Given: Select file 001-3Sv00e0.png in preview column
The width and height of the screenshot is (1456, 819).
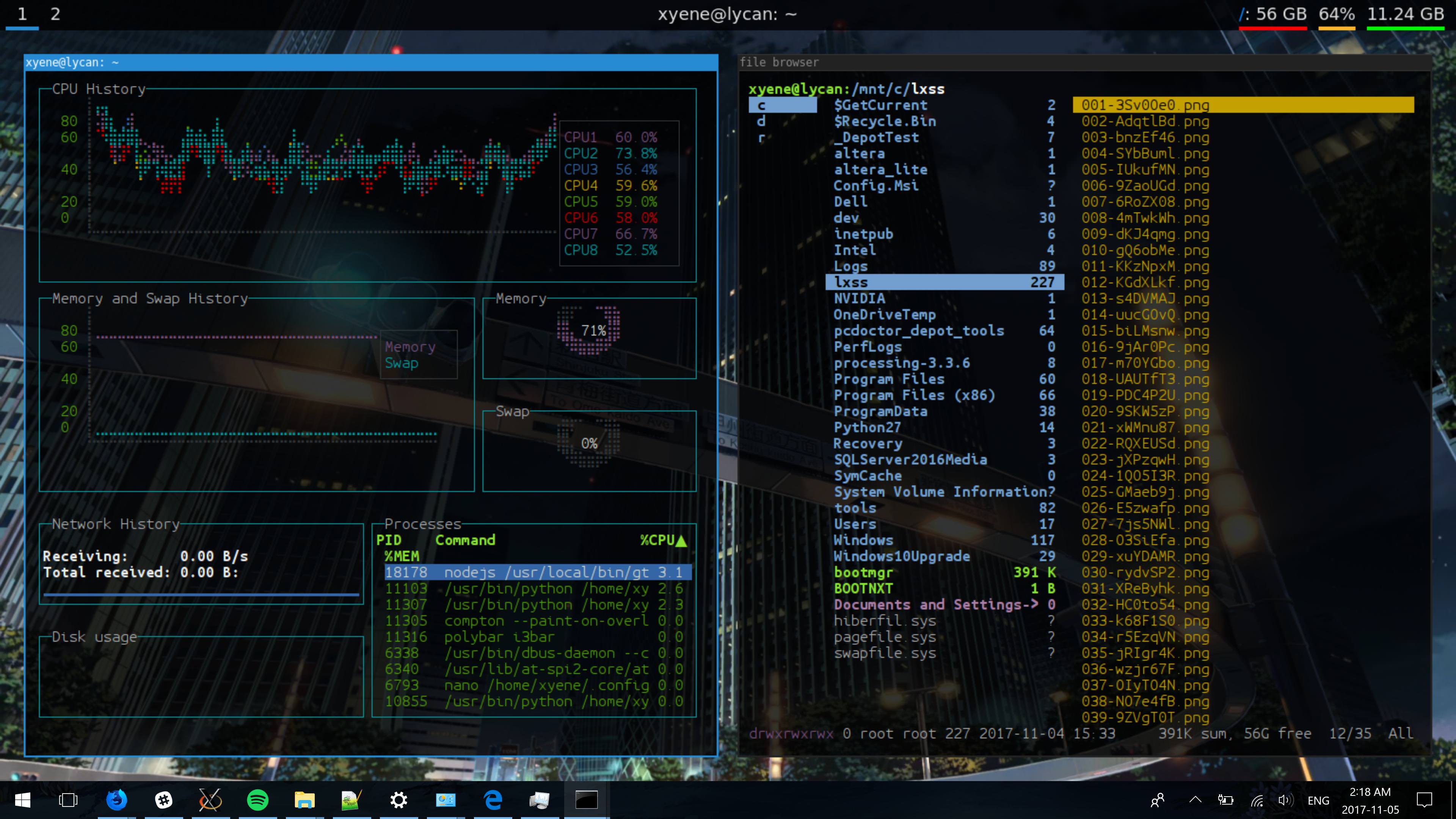Looking at the screenshot, I should pos(1145,105).
